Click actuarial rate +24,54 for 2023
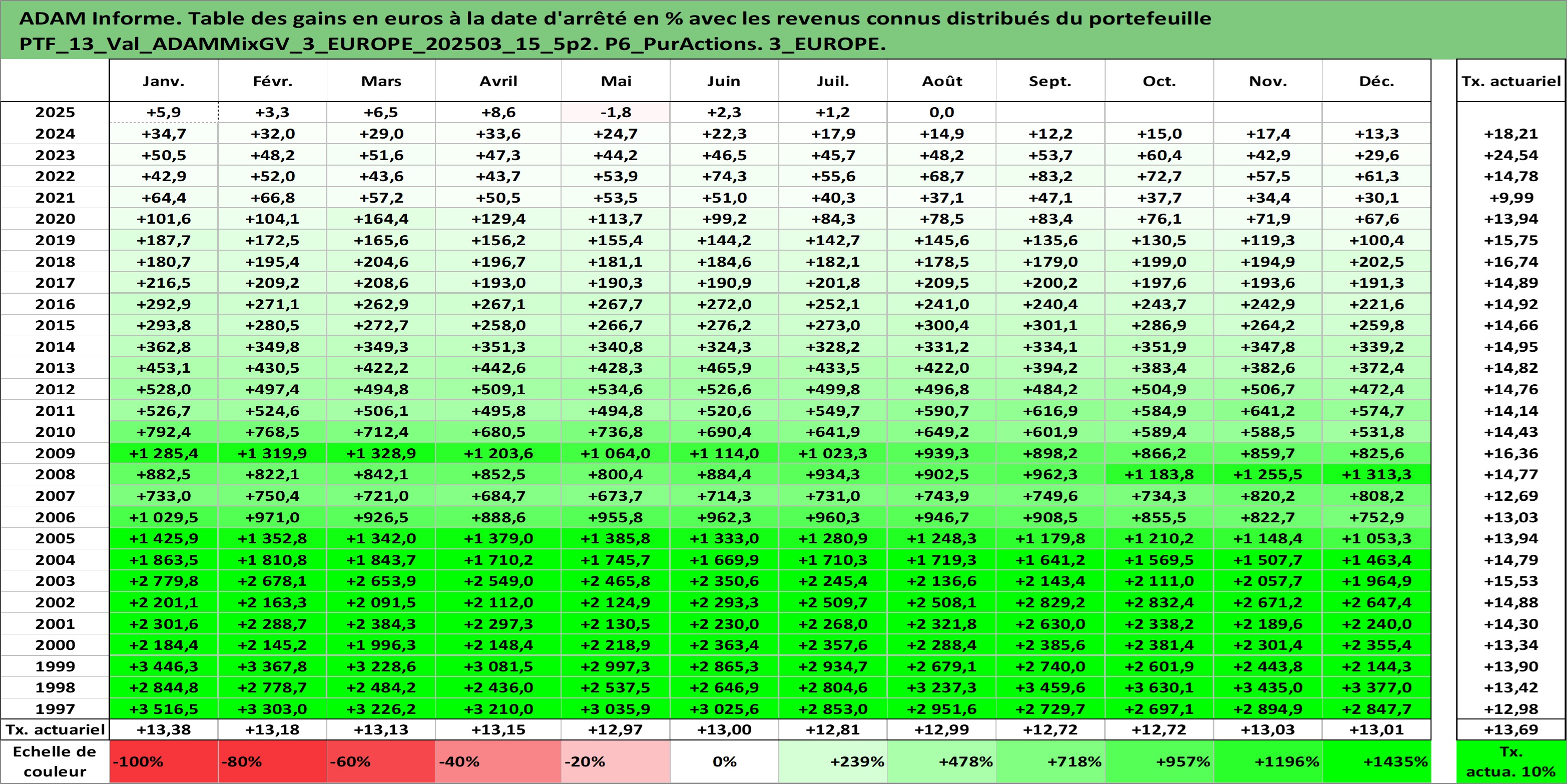1567x784 pixels. tap(1511, 155)
